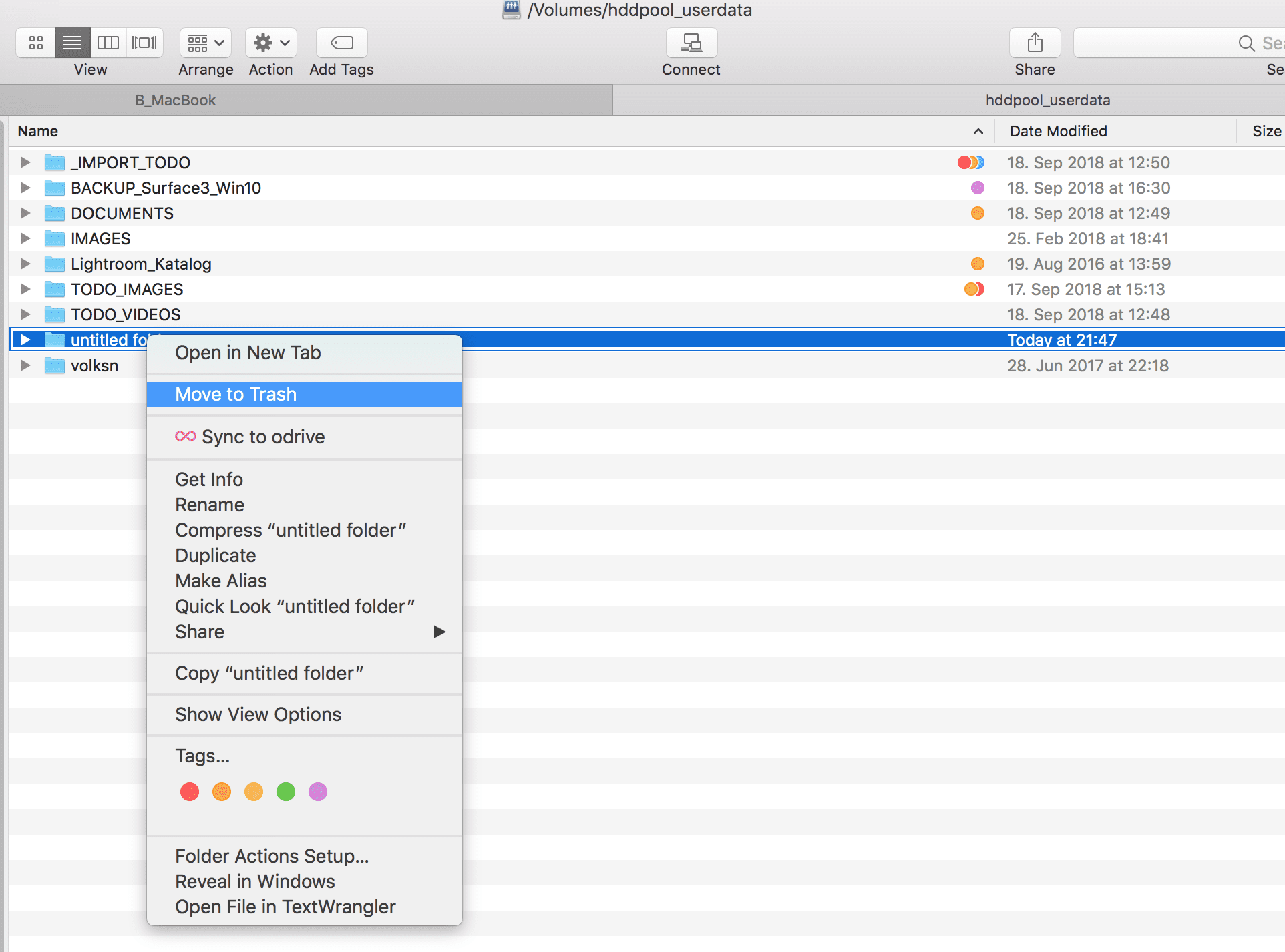Choose Move to Trash
The width and height of the screenshot is (1285, 952).
click(x=236, y=394)
